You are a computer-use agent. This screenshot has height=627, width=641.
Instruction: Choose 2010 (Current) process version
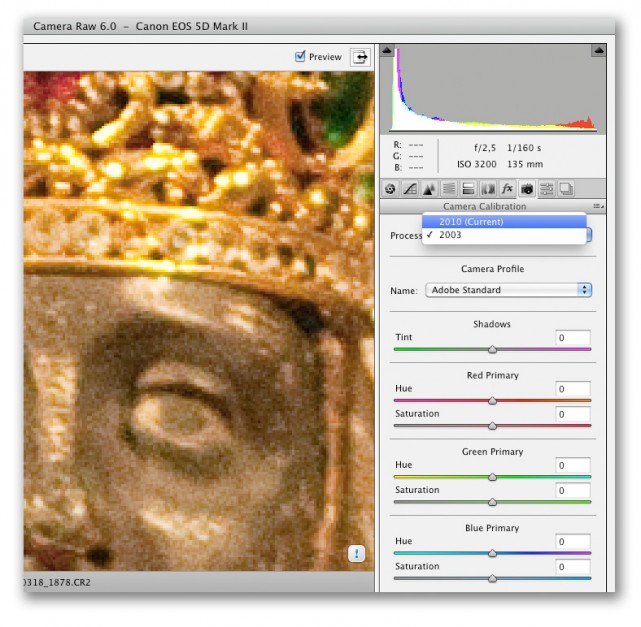[x=504, y=222]
